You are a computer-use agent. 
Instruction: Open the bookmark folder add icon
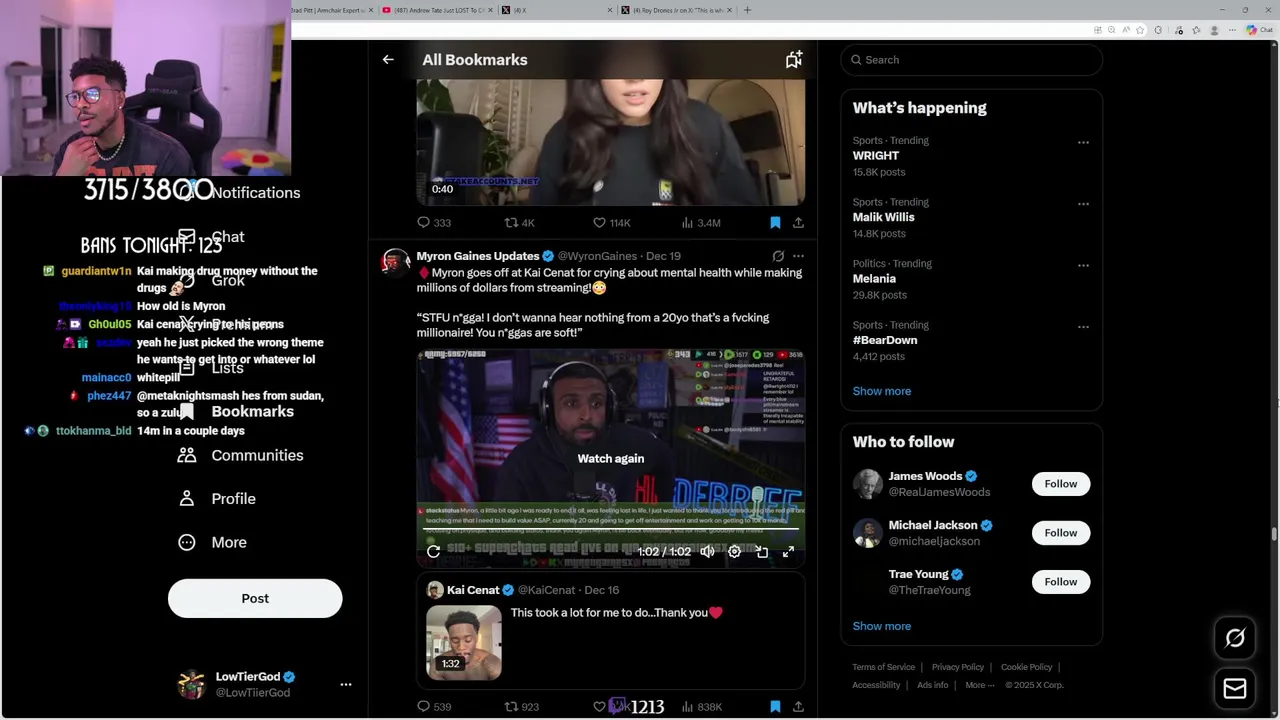tap(794, 60)
